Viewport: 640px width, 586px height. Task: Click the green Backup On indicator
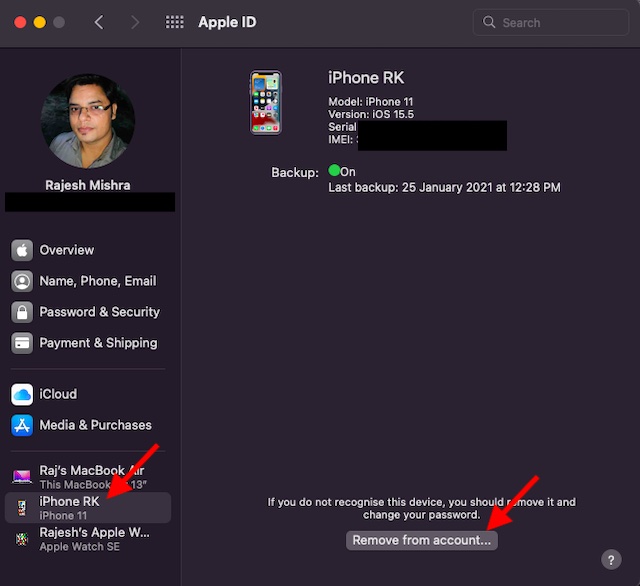[334, 170]
